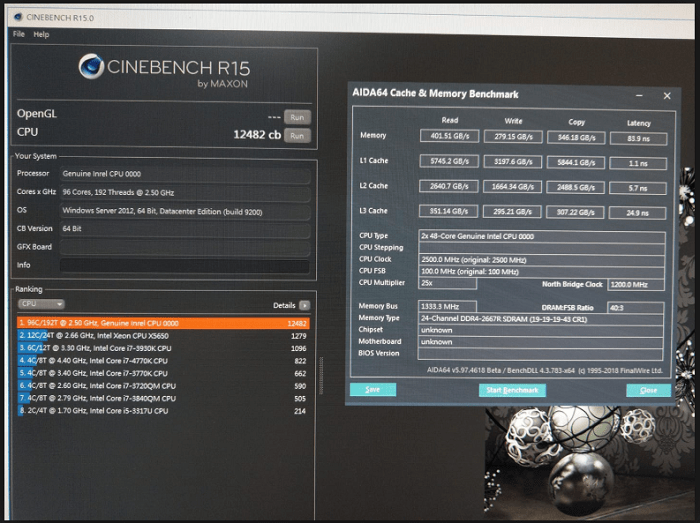Click the GFX Board field

185,247
